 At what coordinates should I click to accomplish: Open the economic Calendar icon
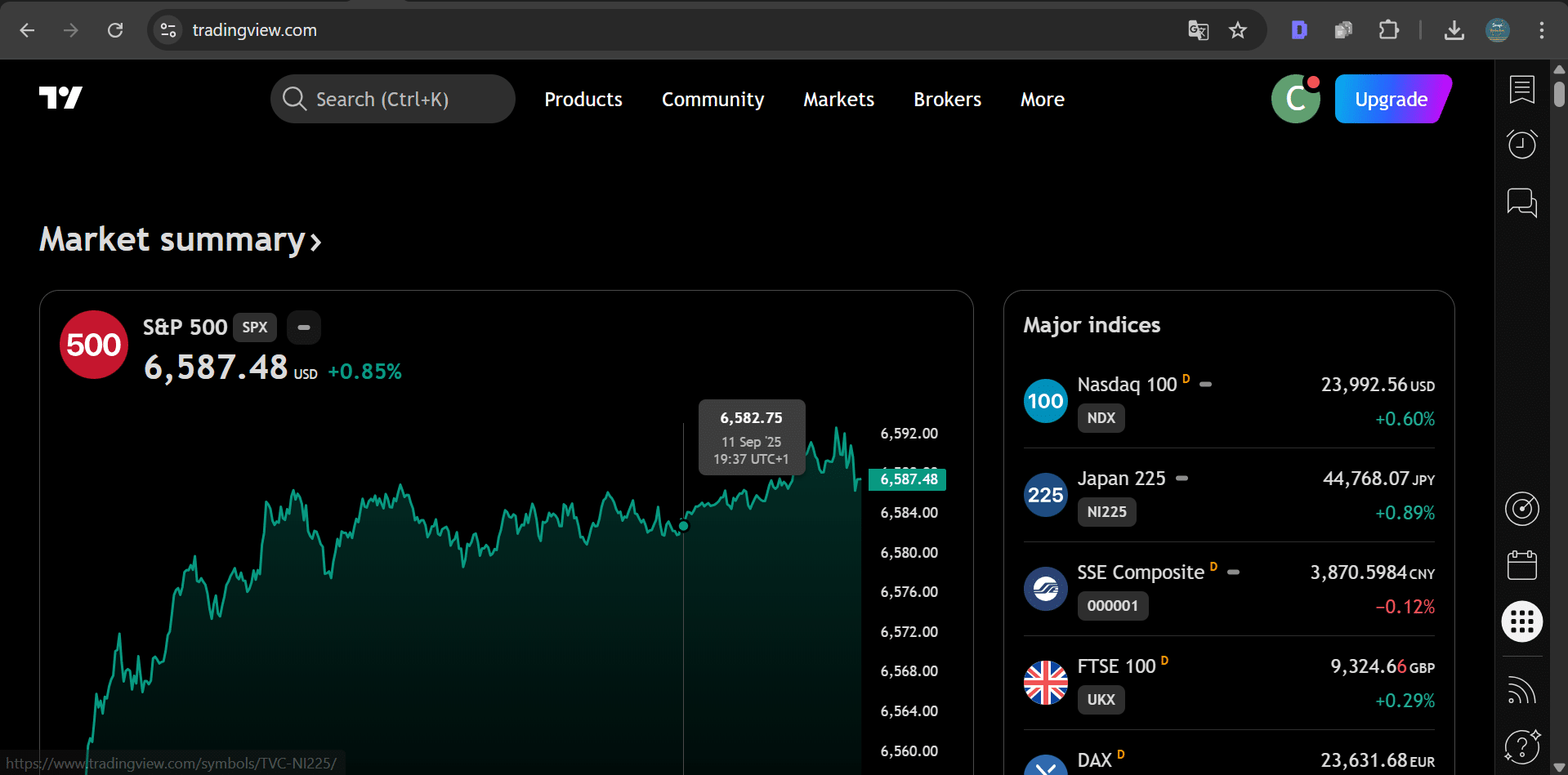tap(1521, 565)
